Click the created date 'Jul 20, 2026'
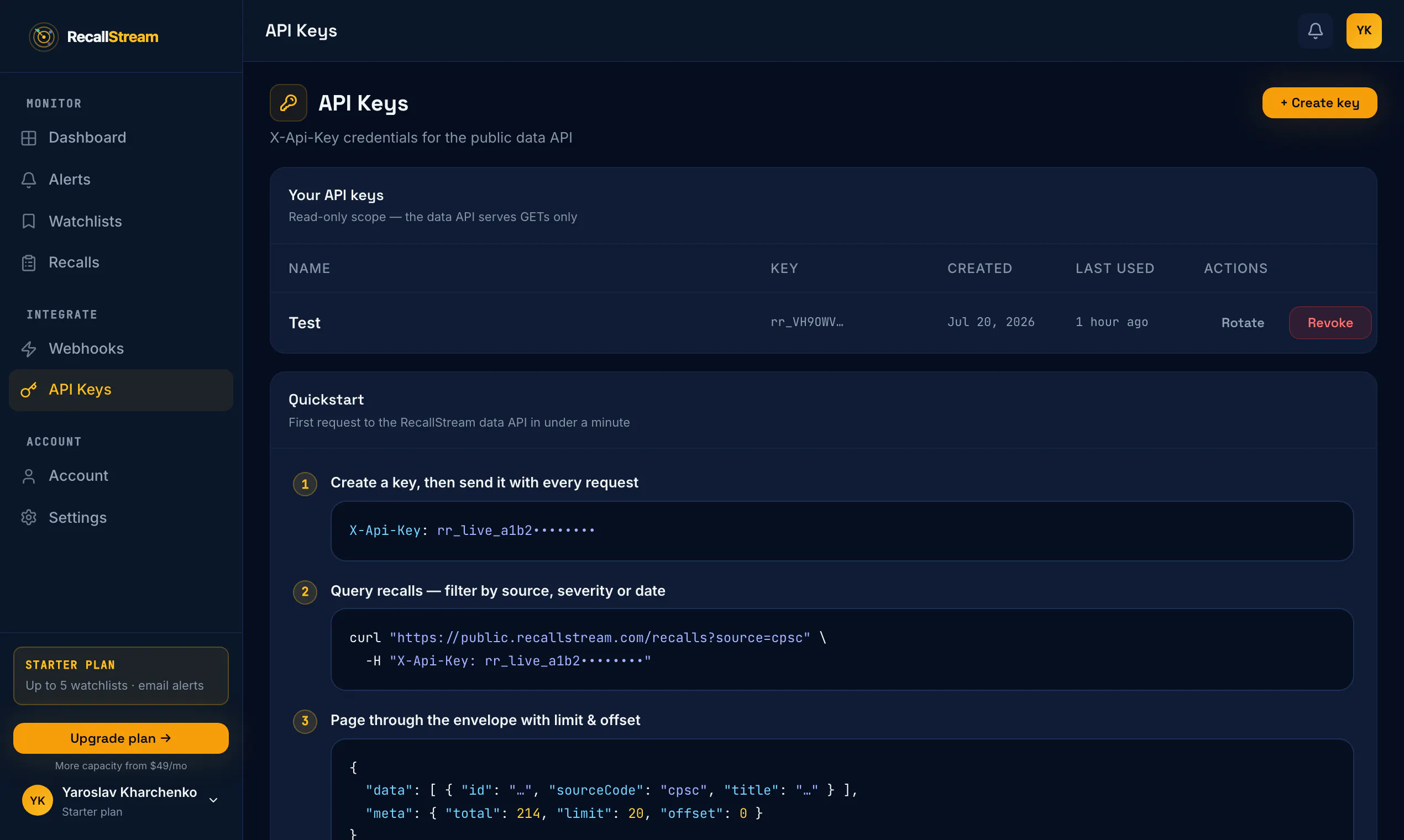 coord(991,322)
